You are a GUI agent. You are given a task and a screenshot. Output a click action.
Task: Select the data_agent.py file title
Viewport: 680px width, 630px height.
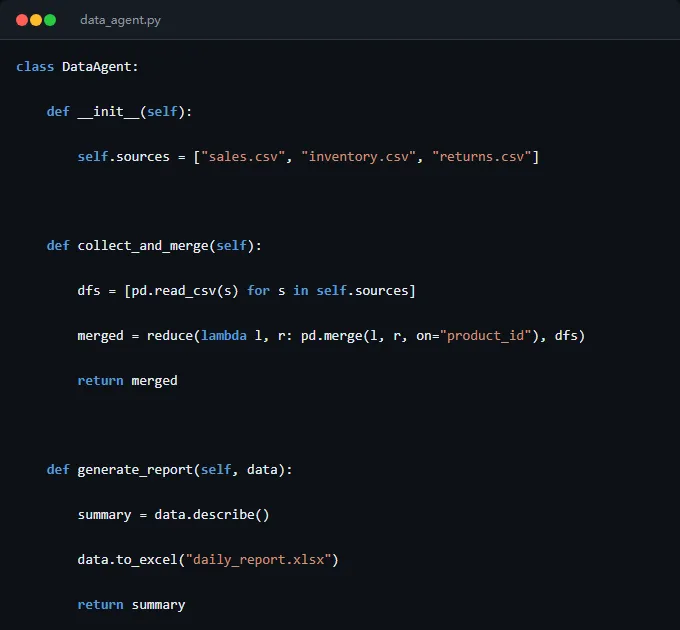120,20
